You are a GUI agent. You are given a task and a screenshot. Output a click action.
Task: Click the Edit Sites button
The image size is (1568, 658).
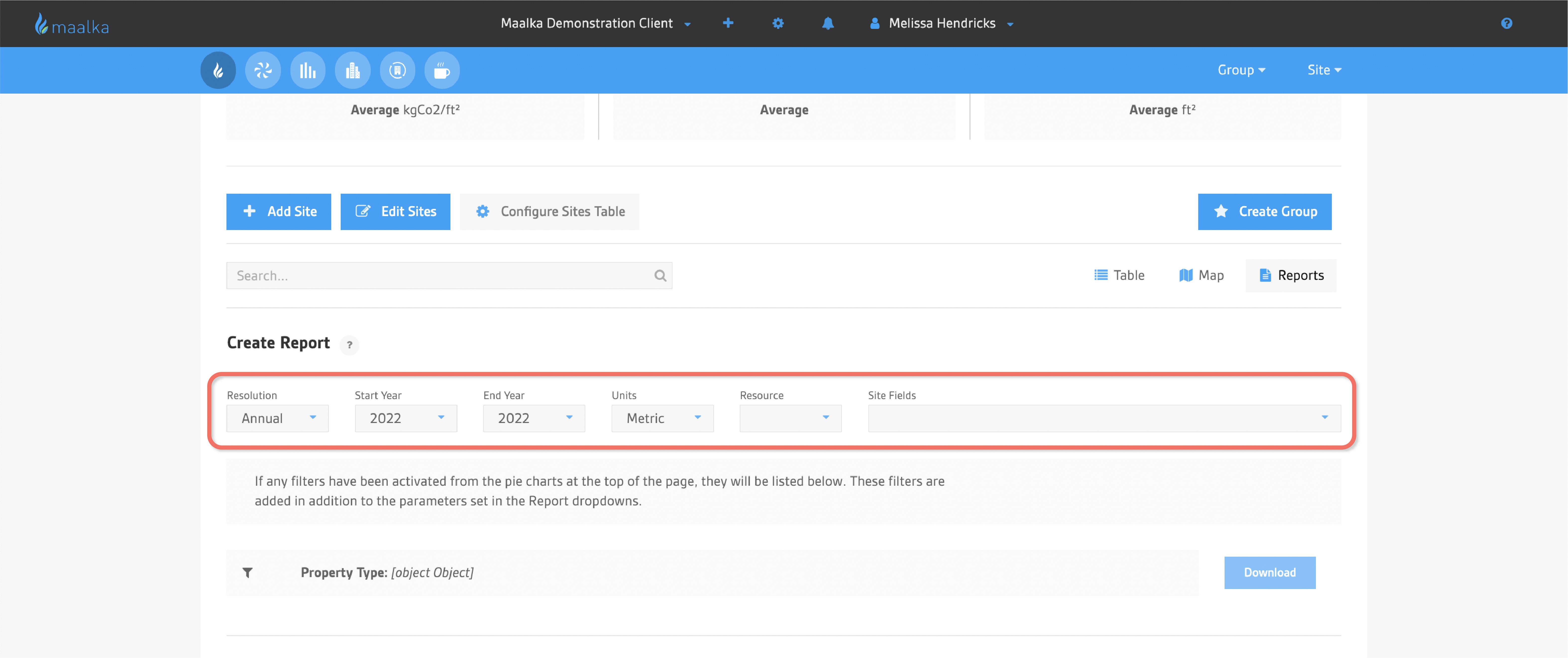click(x=396, y=212)
